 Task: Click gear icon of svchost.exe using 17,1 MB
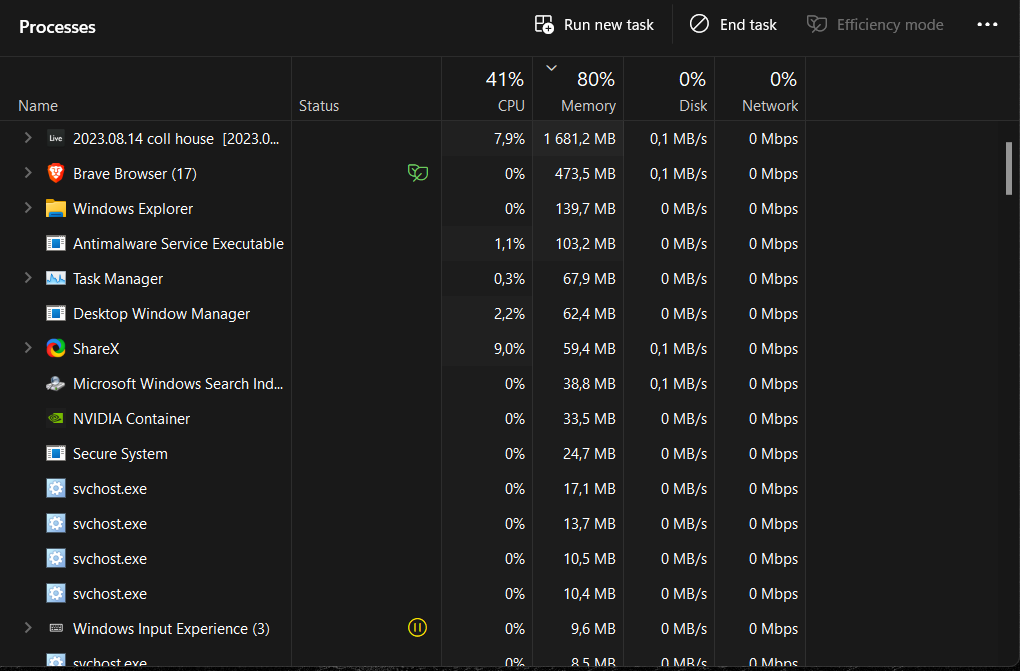(56, 488)
